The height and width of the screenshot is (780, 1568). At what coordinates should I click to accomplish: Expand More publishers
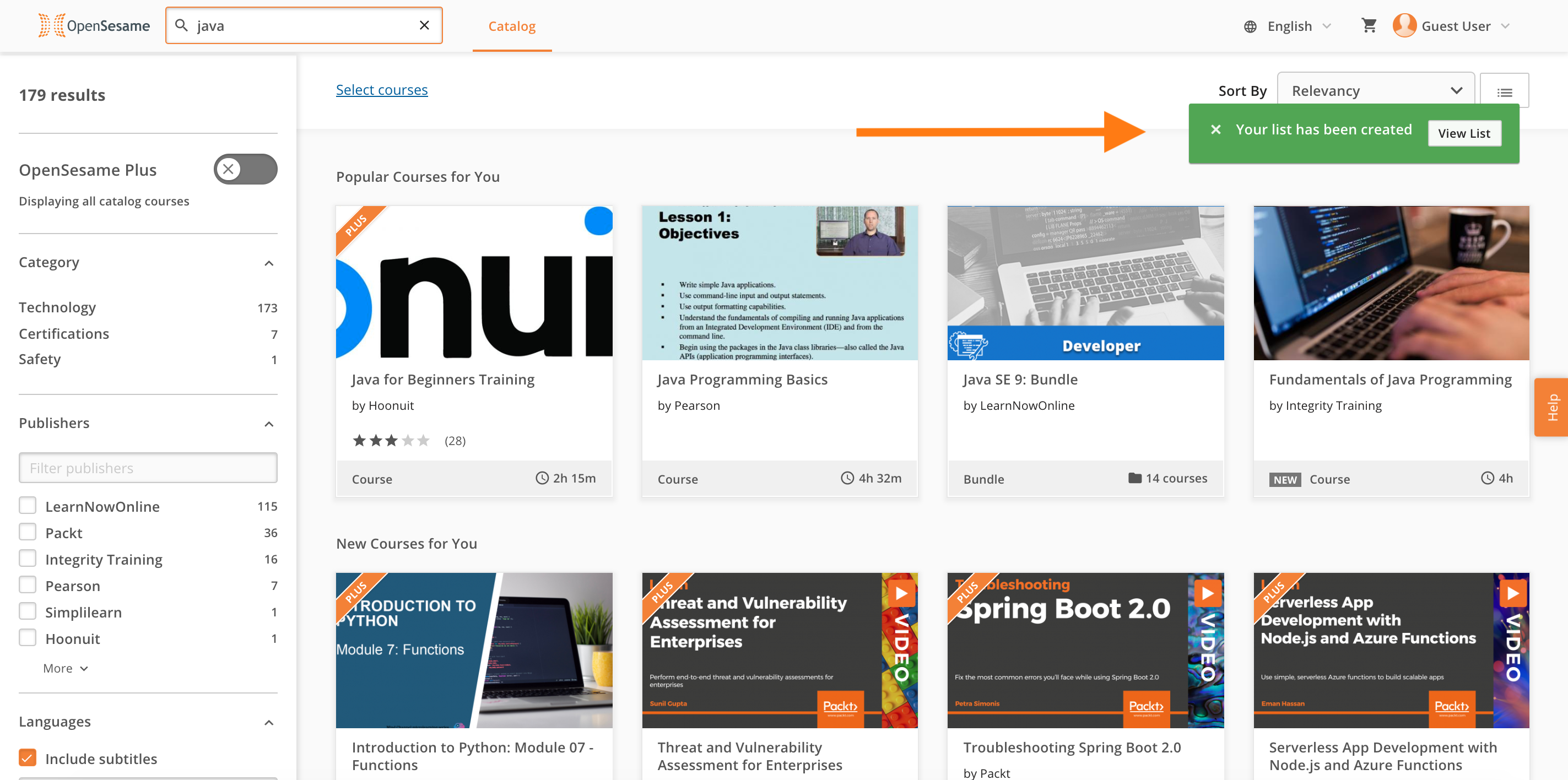[66, 668]
